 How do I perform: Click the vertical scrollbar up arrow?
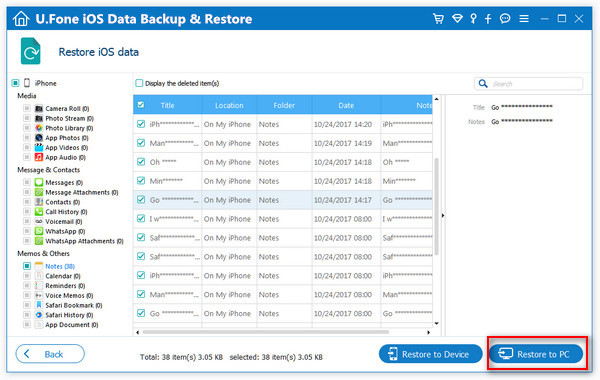437,99
